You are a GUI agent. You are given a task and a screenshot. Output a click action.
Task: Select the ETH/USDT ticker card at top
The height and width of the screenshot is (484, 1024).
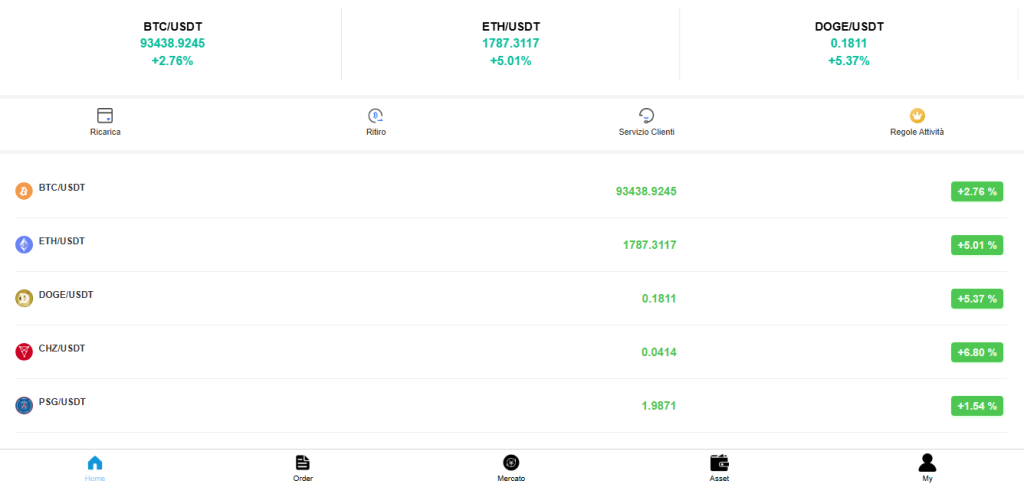[x=511, y=44]
